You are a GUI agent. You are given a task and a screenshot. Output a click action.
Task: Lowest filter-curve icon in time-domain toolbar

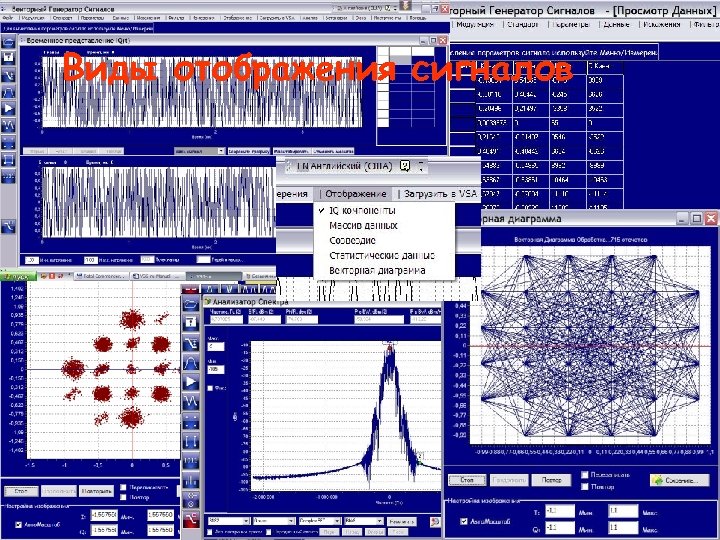[x=8, y=225]
